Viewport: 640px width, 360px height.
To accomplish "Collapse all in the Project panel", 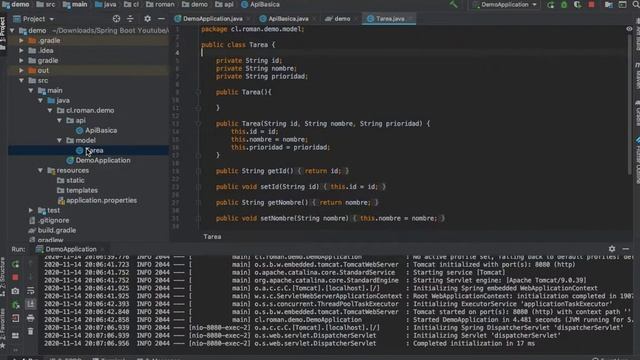I will point(130,19).
